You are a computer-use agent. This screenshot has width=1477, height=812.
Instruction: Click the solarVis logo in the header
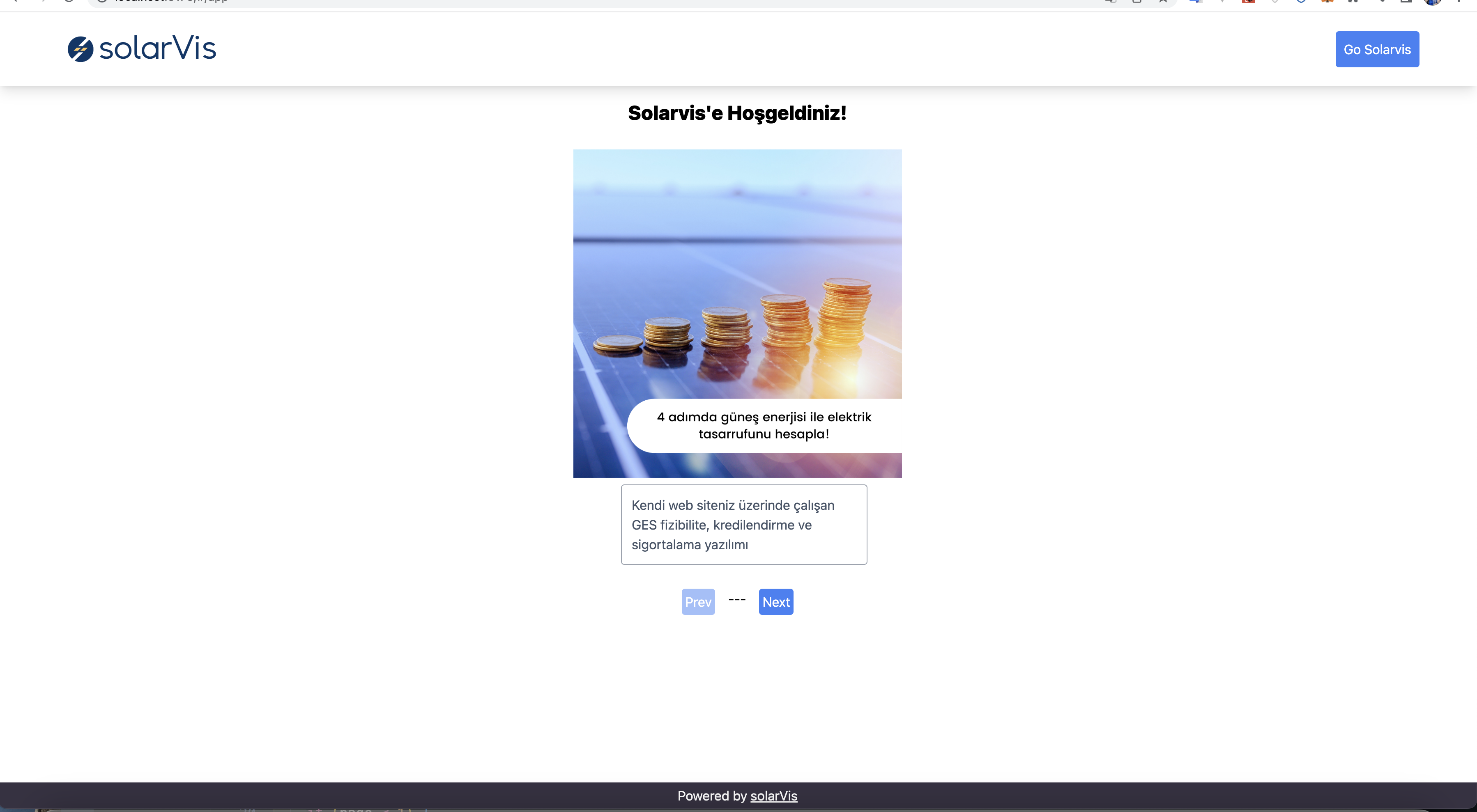tap(142, 49)
